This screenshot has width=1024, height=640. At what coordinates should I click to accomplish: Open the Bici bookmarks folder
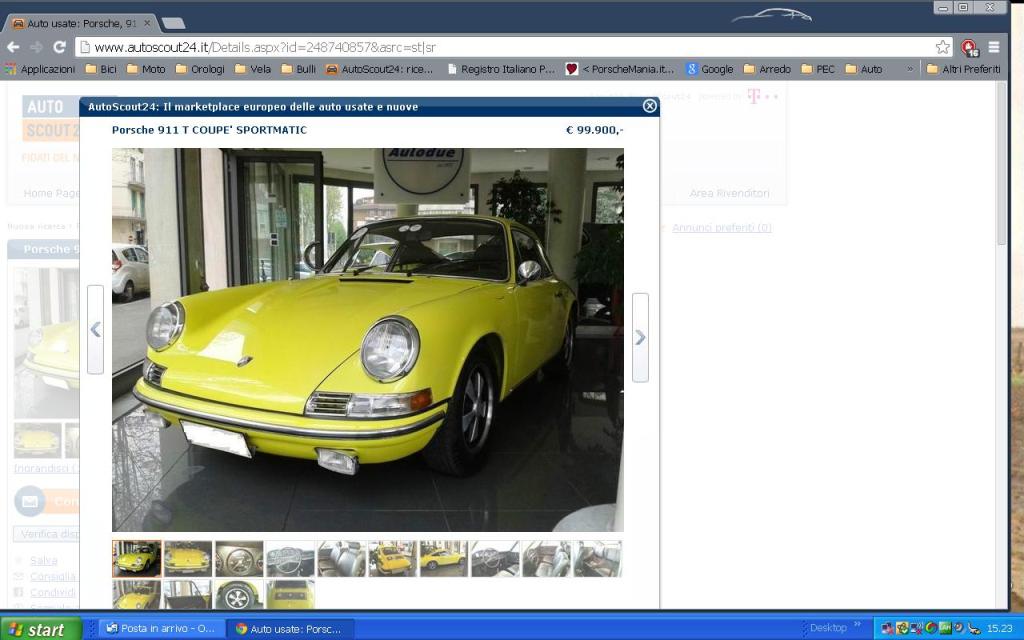101,69
